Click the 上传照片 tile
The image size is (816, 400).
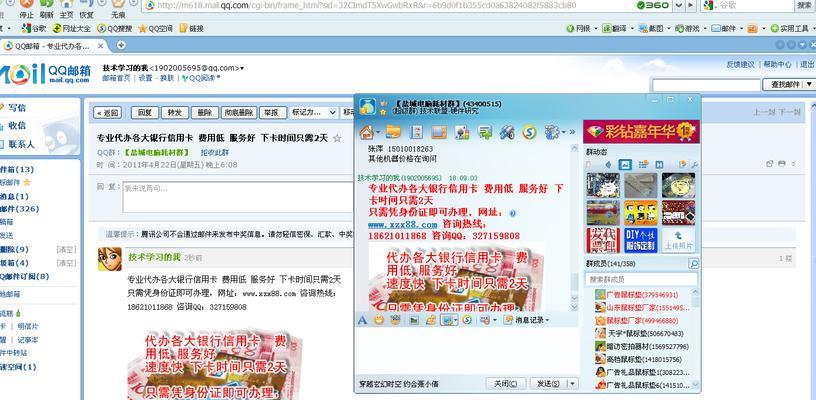[x=678, y=240]
